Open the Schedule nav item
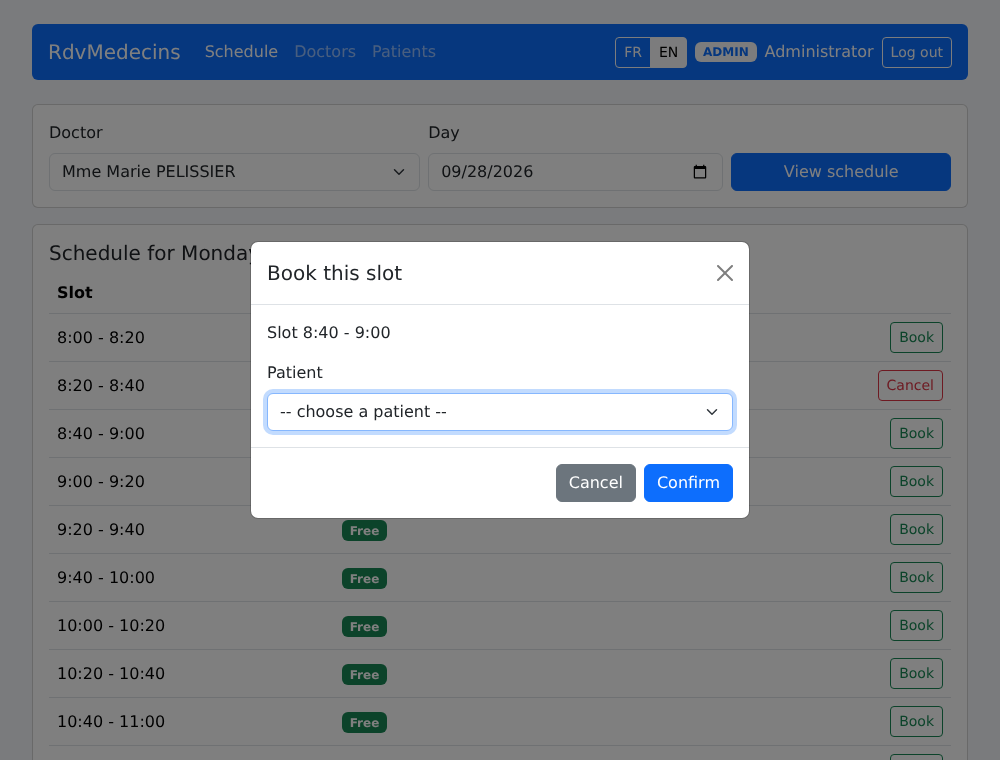 point(241,52)
